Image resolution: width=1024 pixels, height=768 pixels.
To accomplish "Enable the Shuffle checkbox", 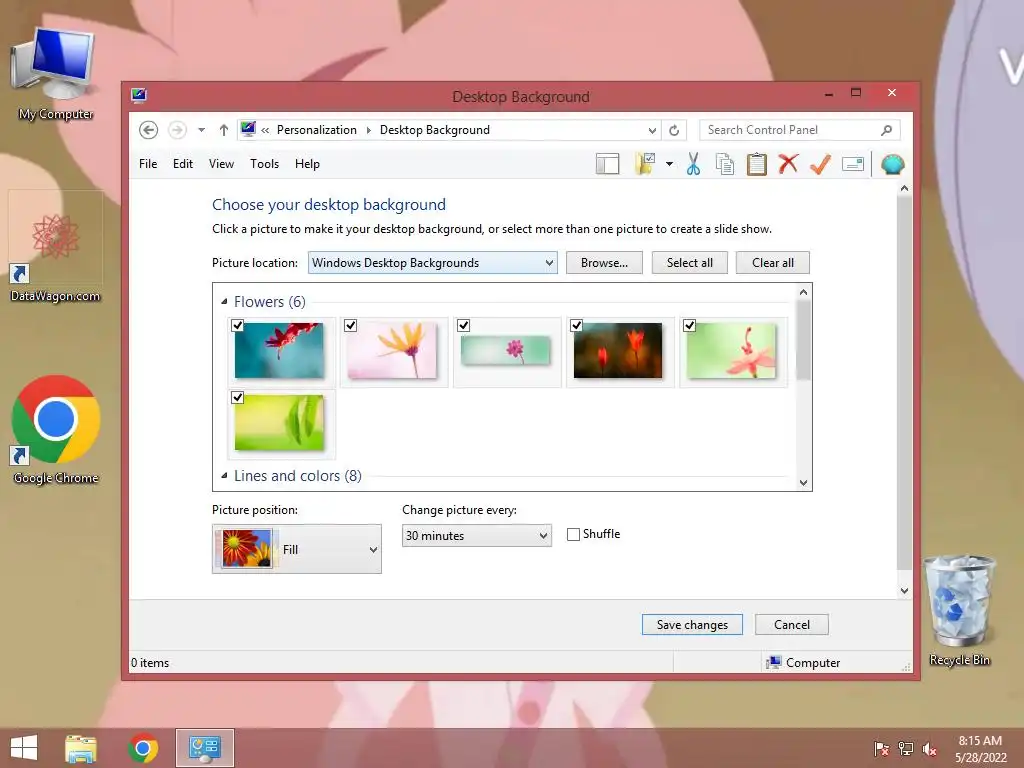I will coord(573,534).
